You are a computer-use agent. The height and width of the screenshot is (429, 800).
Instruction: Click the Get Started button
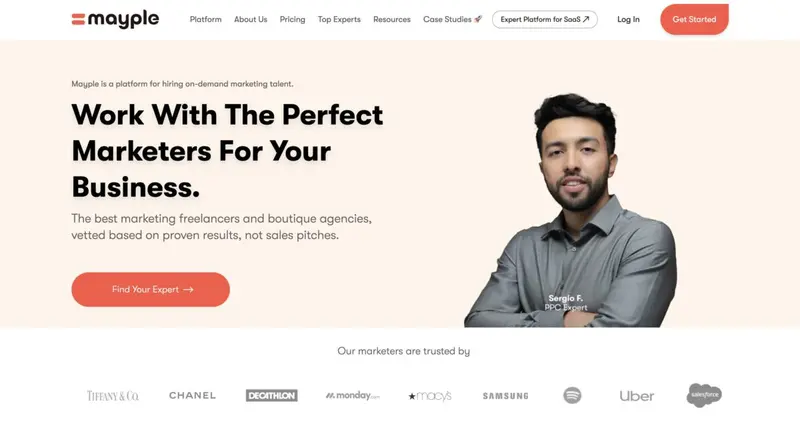click(694, 19)
